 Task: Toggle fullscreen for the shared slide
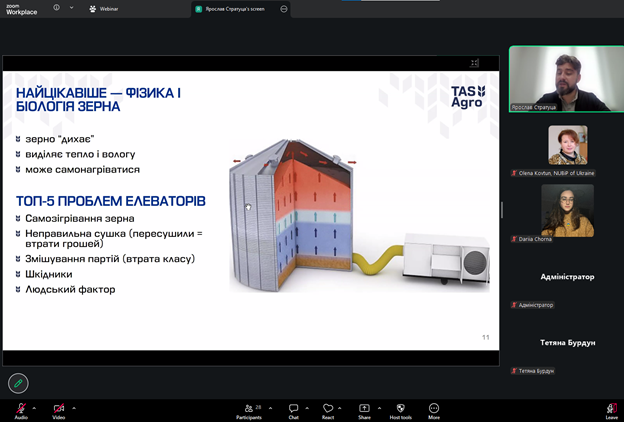[x=474, y=63]
